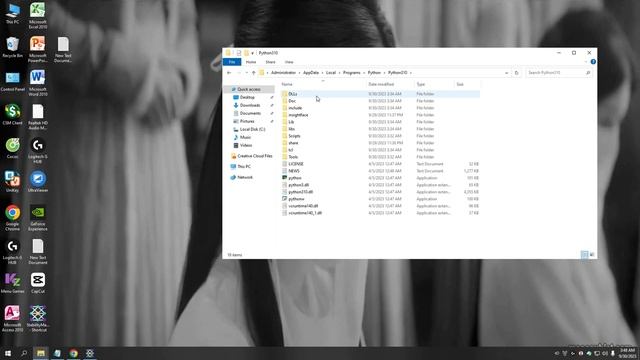Switch to details view layout
The height and width of the screenshot is (360, 640).
tap(584, 255)
